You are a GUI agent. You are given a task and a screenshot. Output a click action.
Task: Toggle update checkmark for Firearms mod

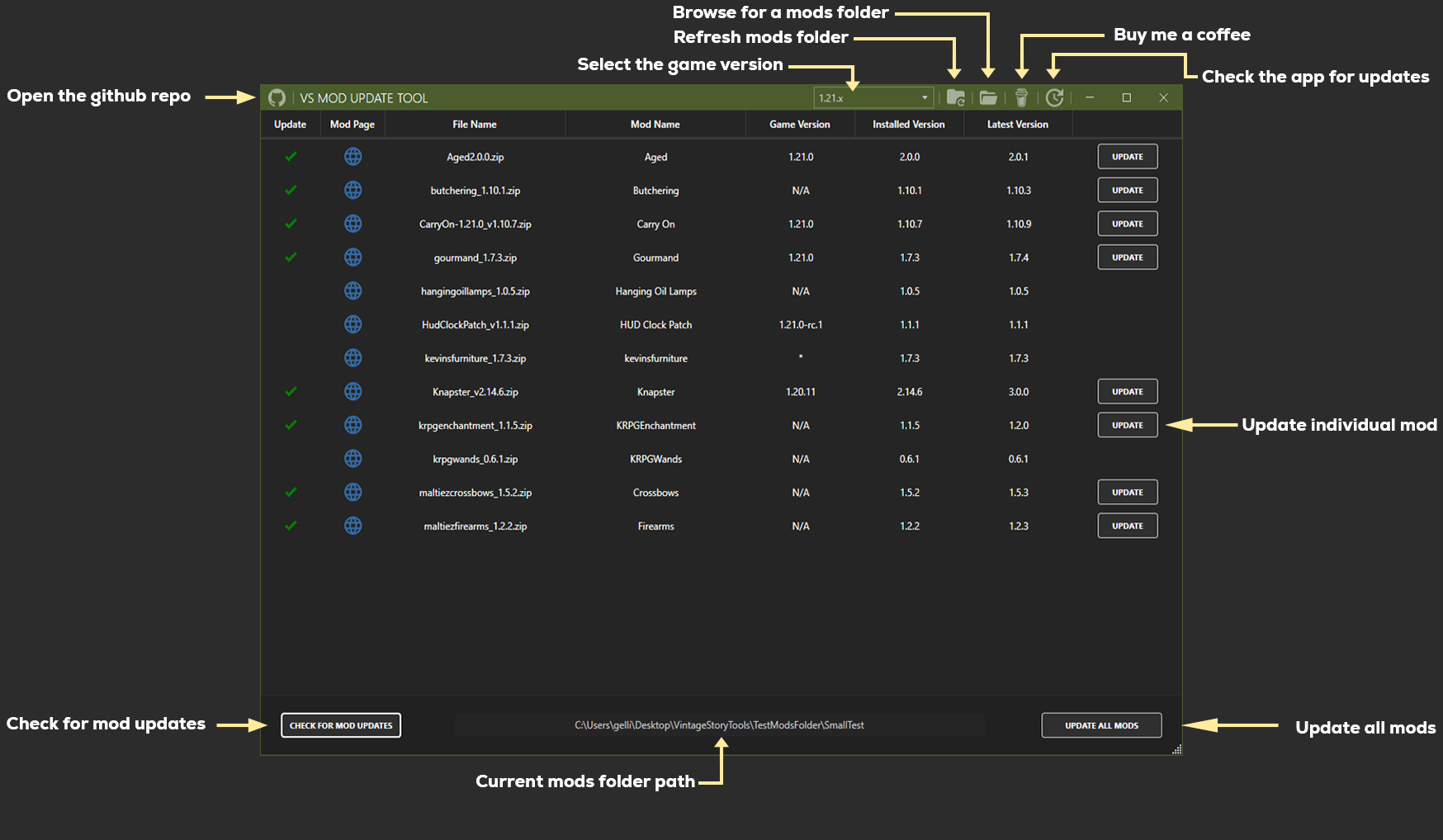(291, 526)
